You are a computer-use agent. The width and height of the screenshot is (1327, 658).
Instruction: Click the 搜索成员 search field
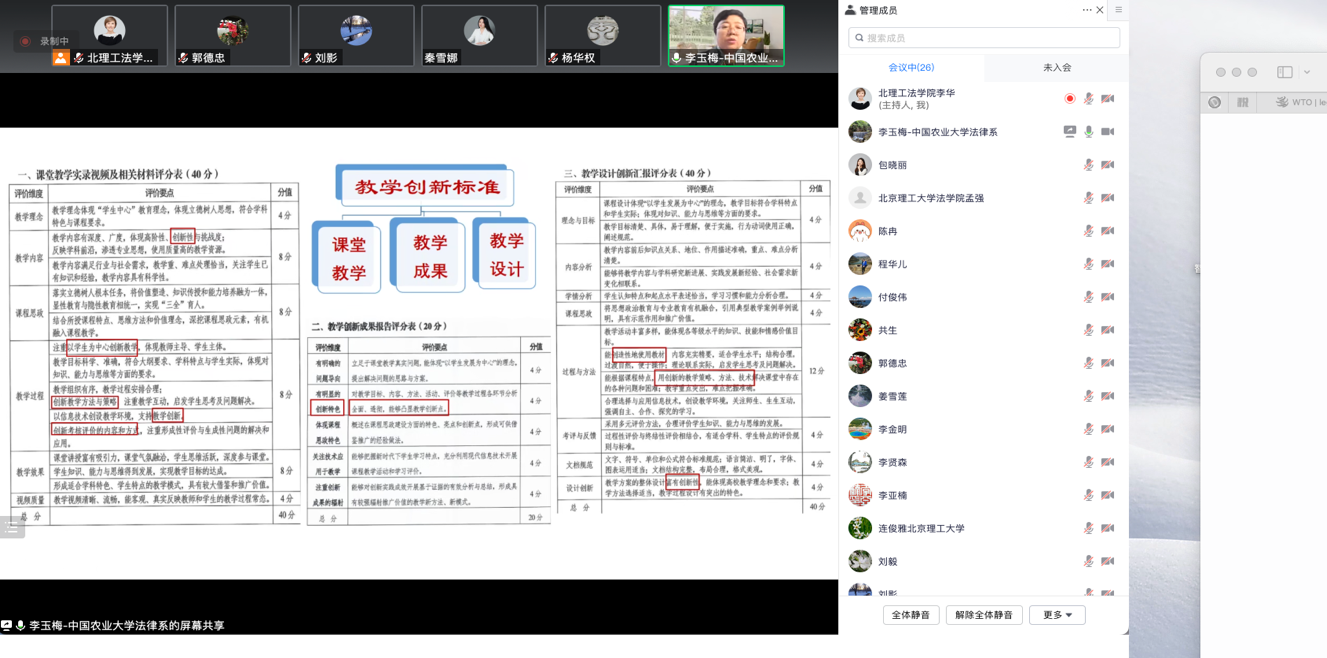(984, 38)
